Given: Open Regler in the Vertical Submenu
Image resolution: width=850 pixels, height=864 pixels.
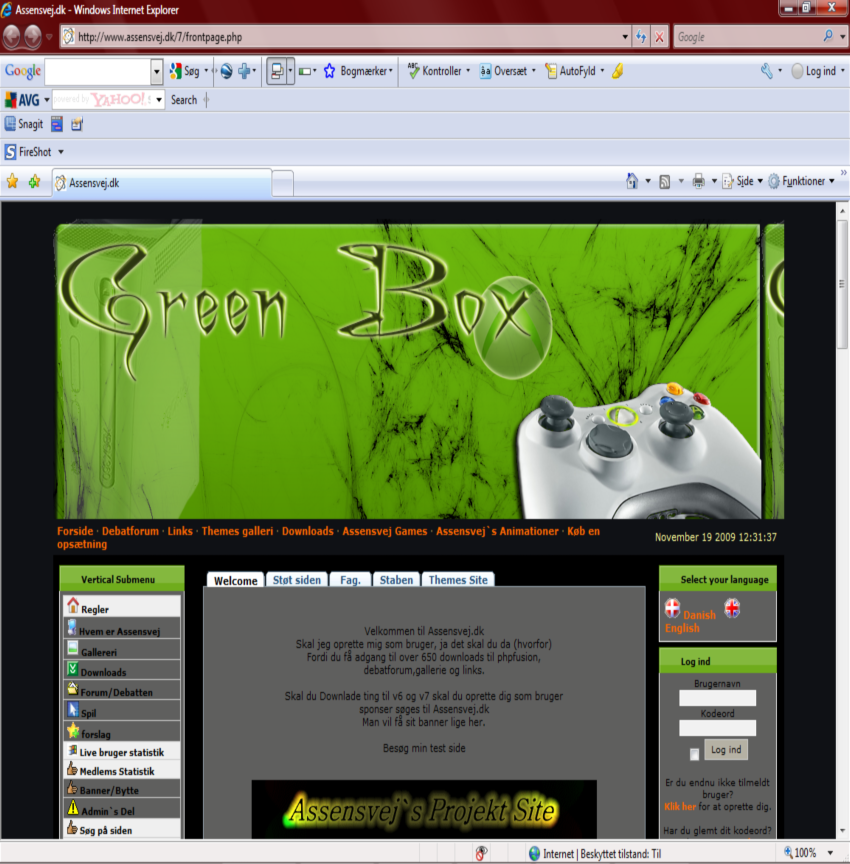Looking at the screenshot, I should click(122, 606).
